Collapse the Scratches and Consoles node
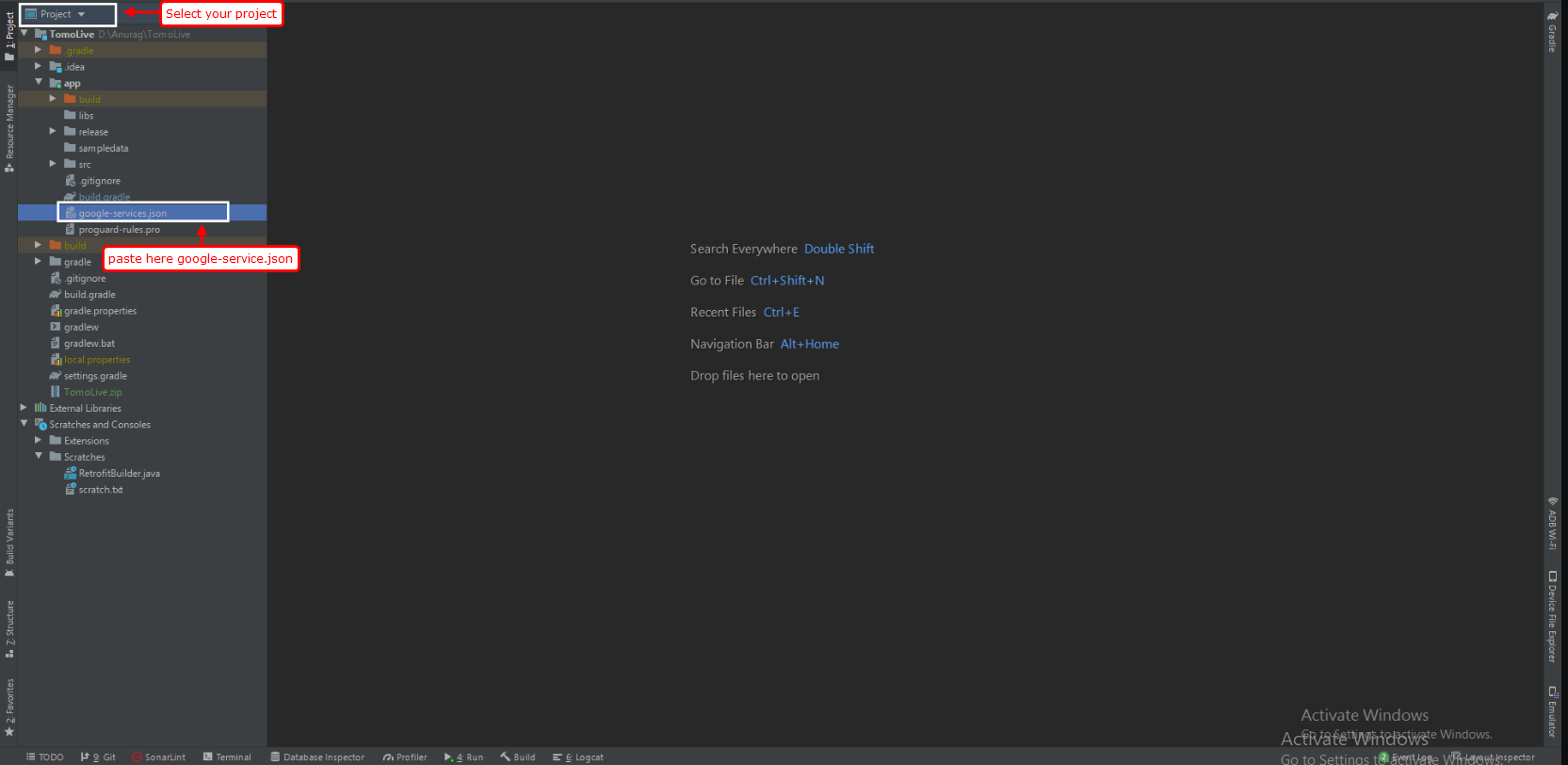This screenshot has width=1568, height=765. (24, 424)
